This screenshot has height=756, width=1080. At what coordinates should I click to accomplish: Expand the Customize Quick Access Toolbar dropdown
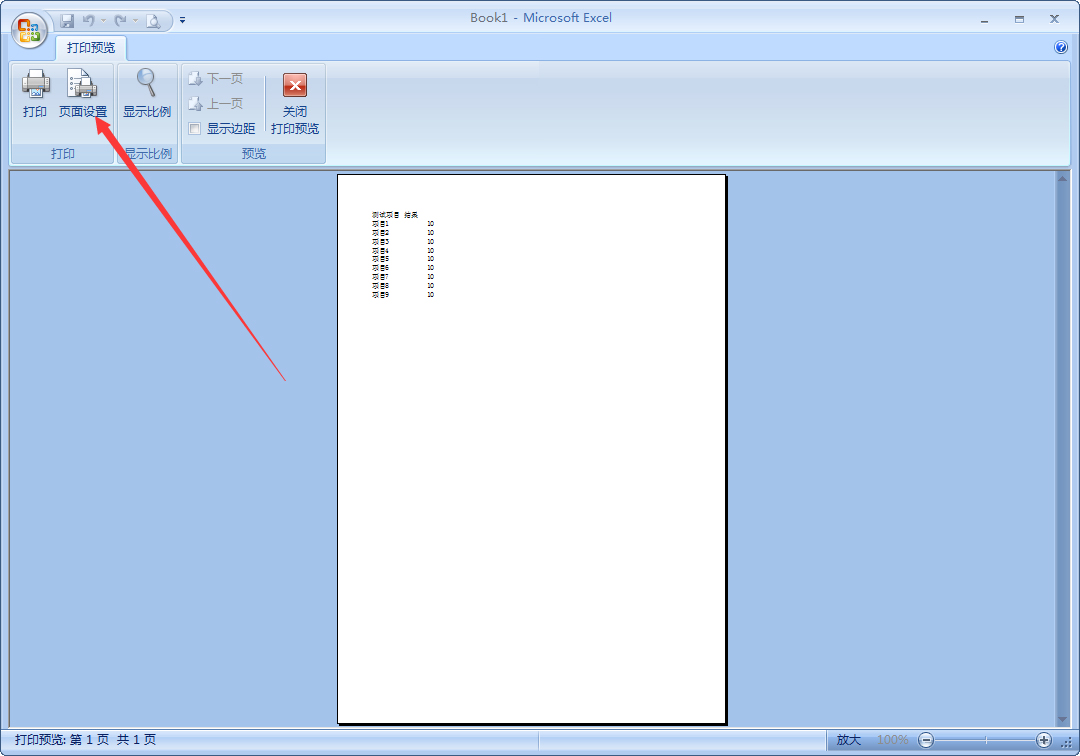coord(183,20)
